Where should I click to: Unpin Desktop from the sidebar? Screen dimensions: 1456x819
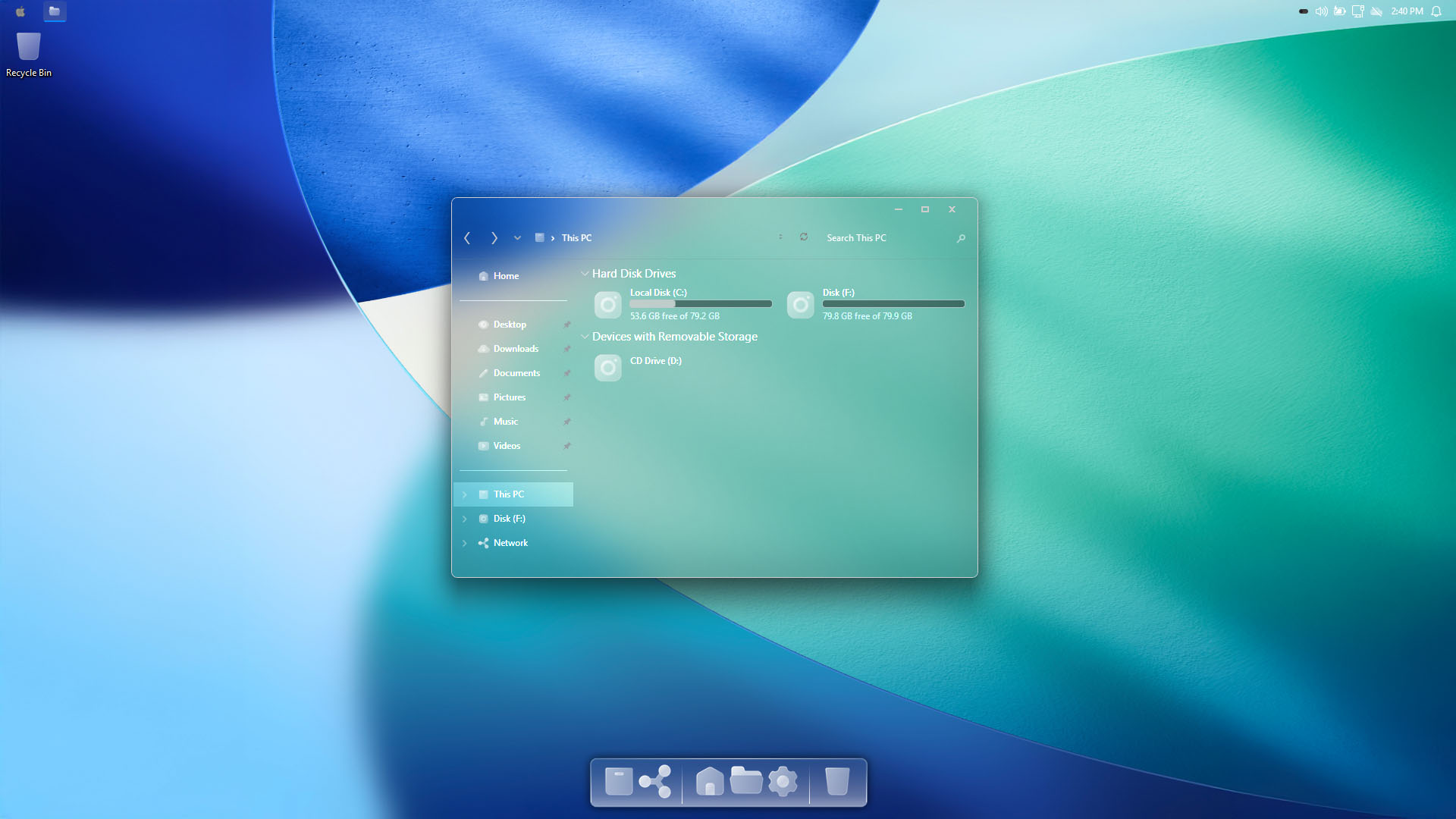(567, 325)
